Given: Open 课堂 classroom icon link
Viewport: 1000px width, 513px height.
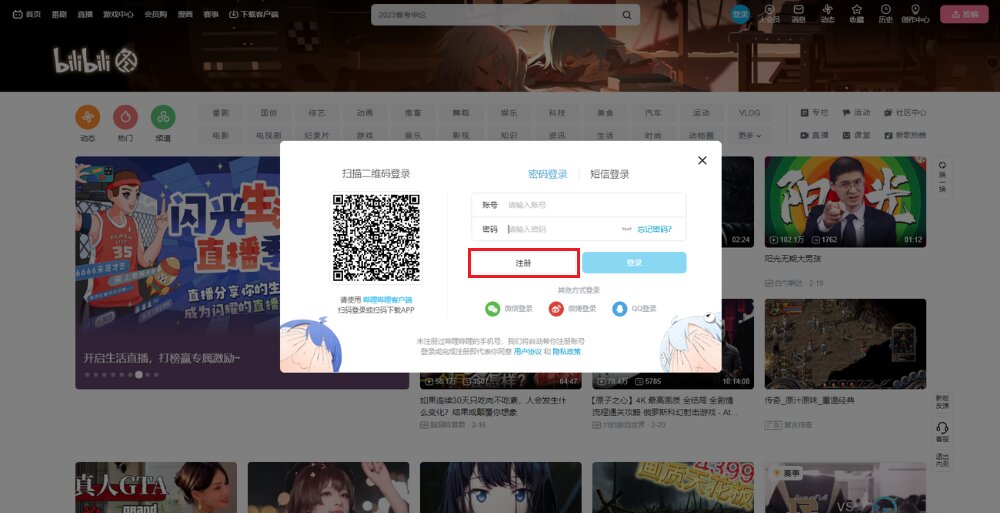Looking at the screenshot, I should click(857, 135).
